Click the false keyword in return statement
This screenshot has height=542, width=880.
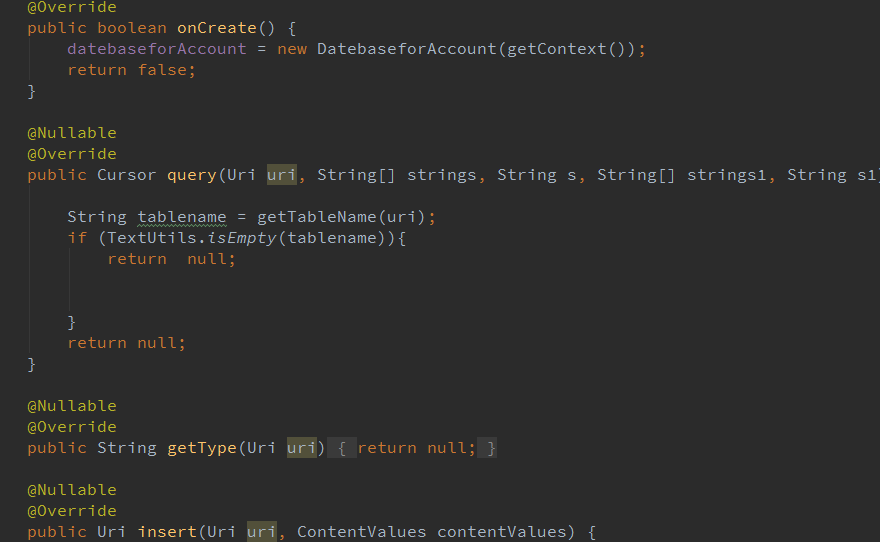(x=162, y=70)
